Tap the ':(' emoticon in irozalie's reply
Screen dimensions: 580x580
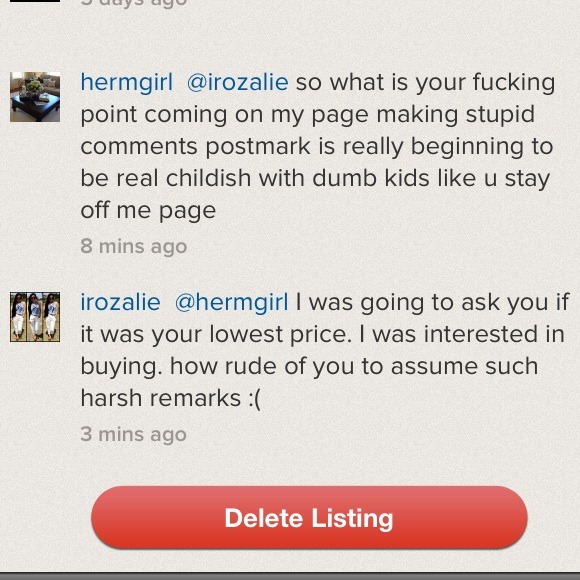point(254,399)
